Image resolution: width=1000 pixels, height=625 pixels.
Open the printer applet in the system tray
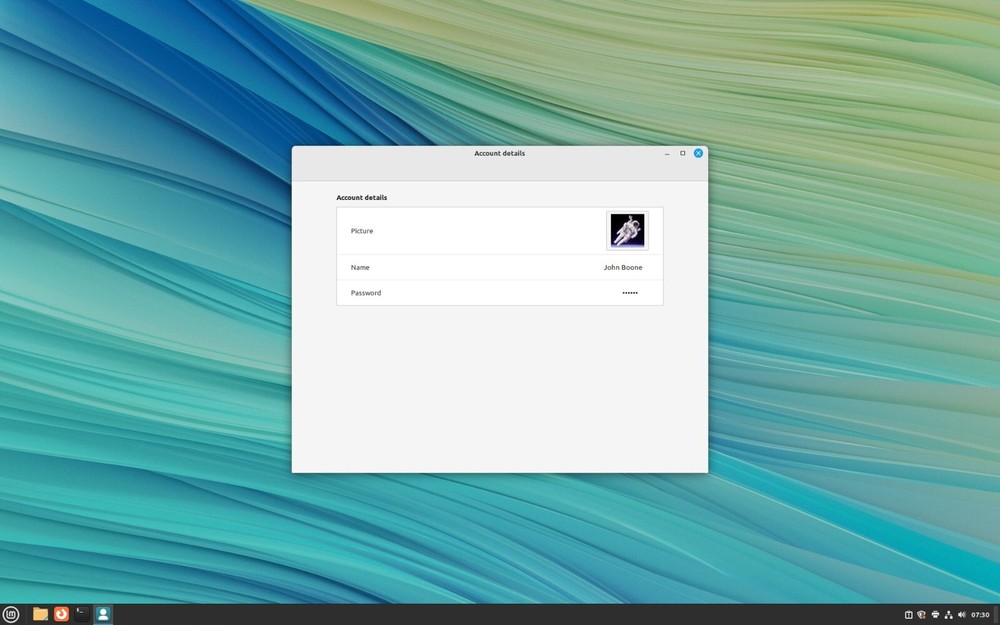935,615
